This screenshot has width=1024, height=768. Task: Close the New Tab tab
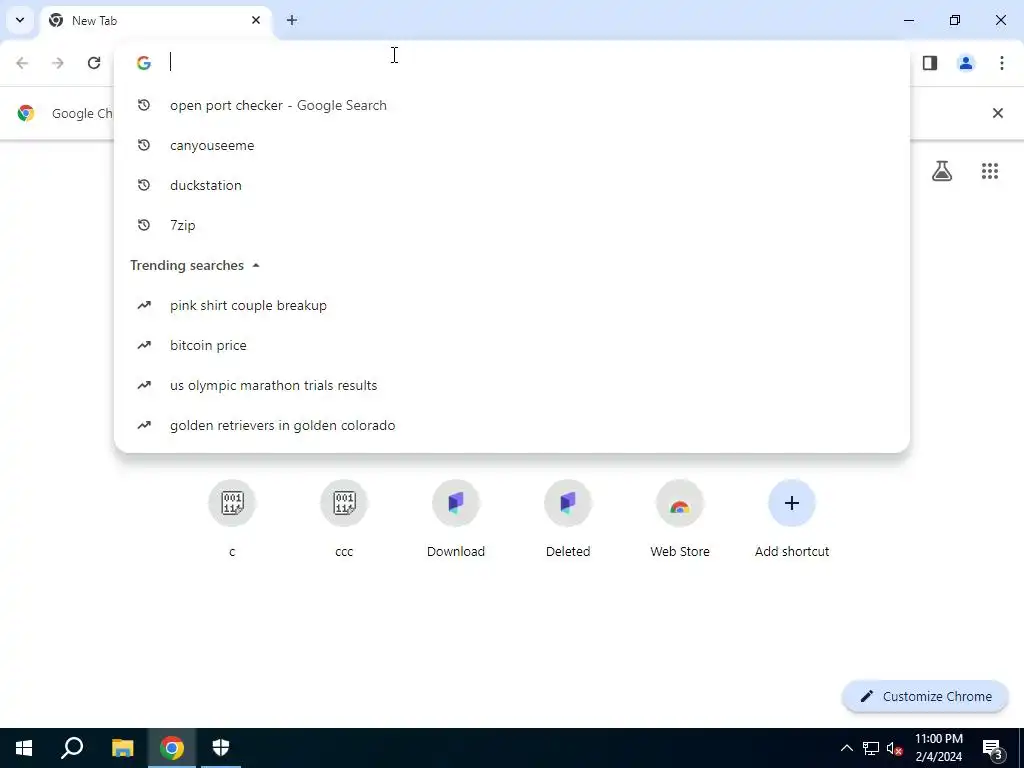click(x=256, y=20)
